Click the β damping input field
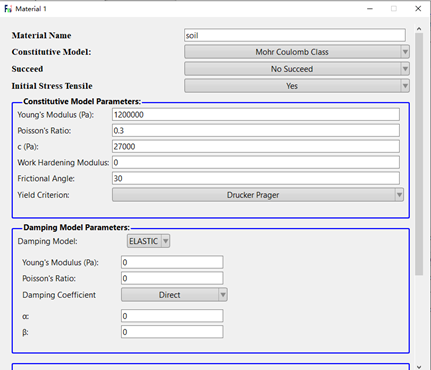Screen dimensions: 431x370 [172, 332]
